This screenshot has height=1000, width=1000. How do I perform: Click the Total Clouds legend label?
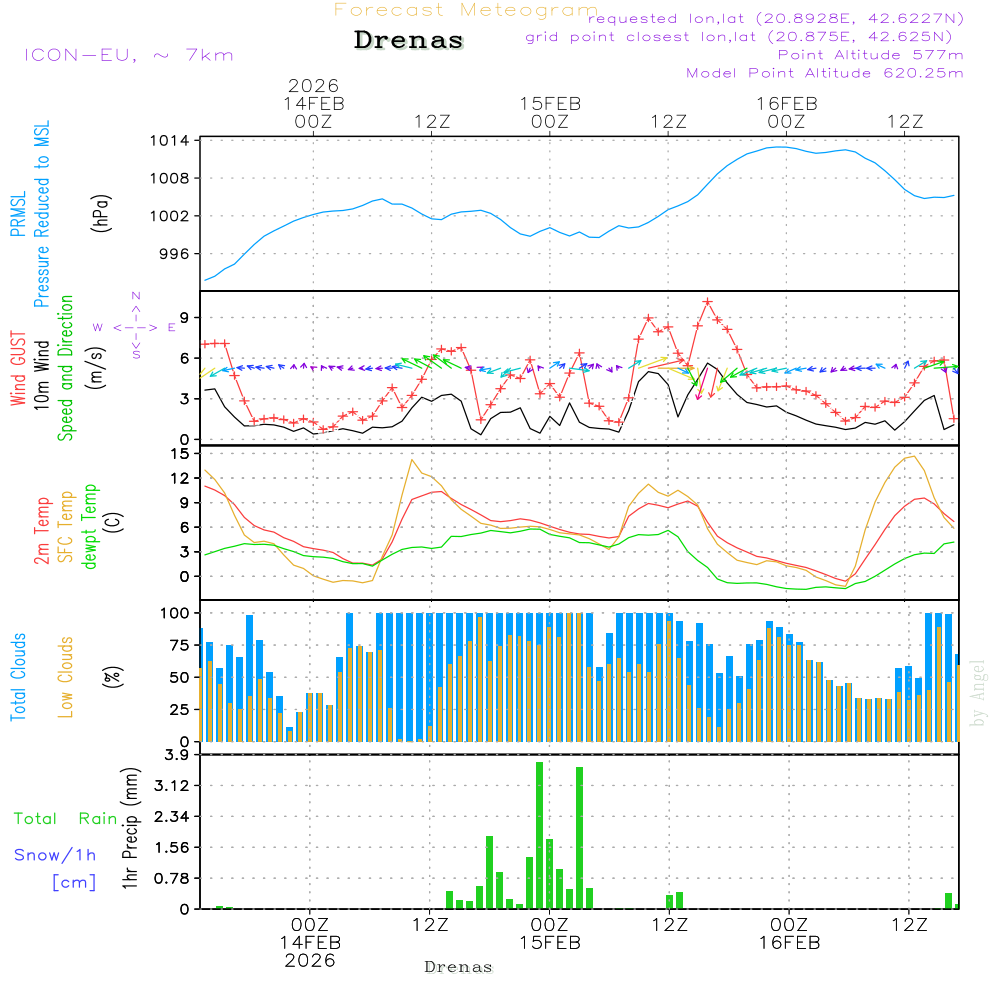point(18,677)
